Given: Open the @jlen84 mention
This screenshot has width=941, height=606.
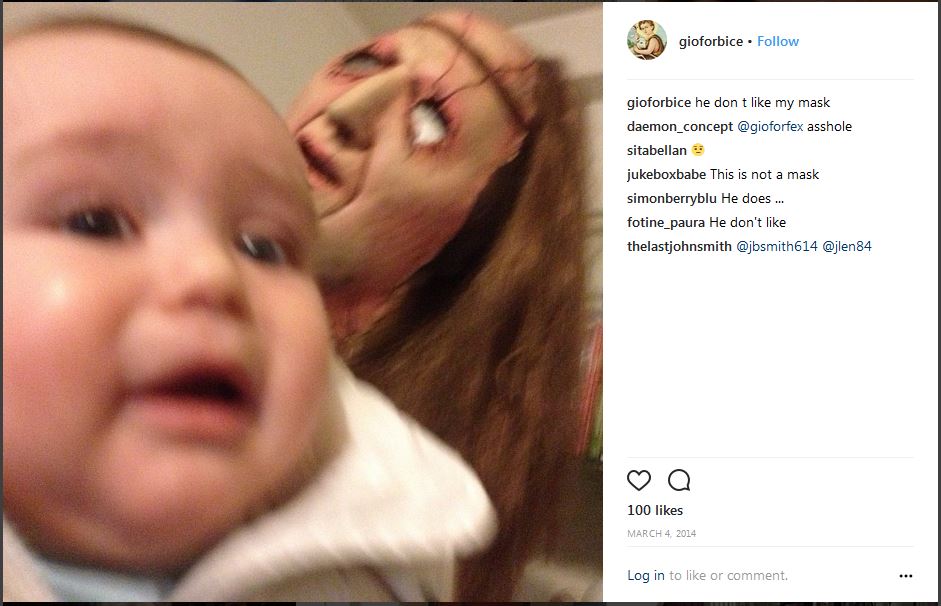Looking at the screenshot, I should coord(847,247).
